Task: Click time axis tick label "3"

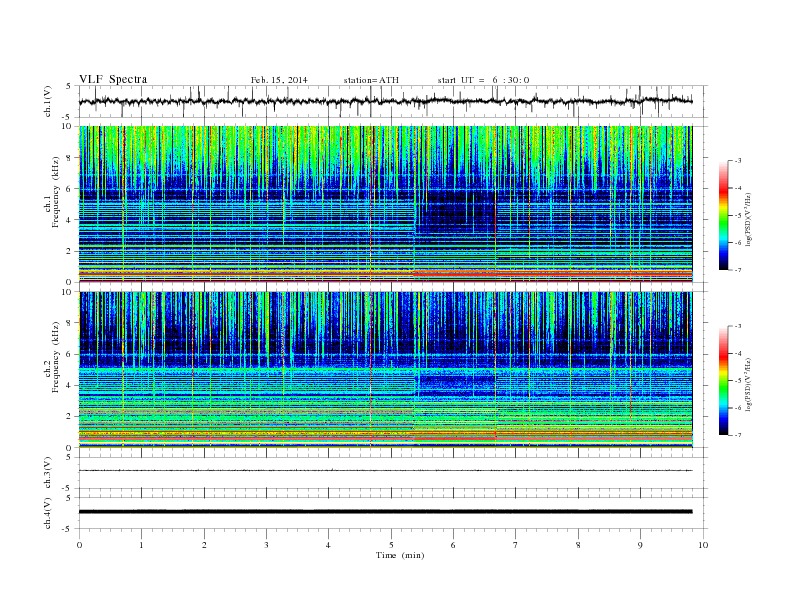Action: tap(266, 545)
